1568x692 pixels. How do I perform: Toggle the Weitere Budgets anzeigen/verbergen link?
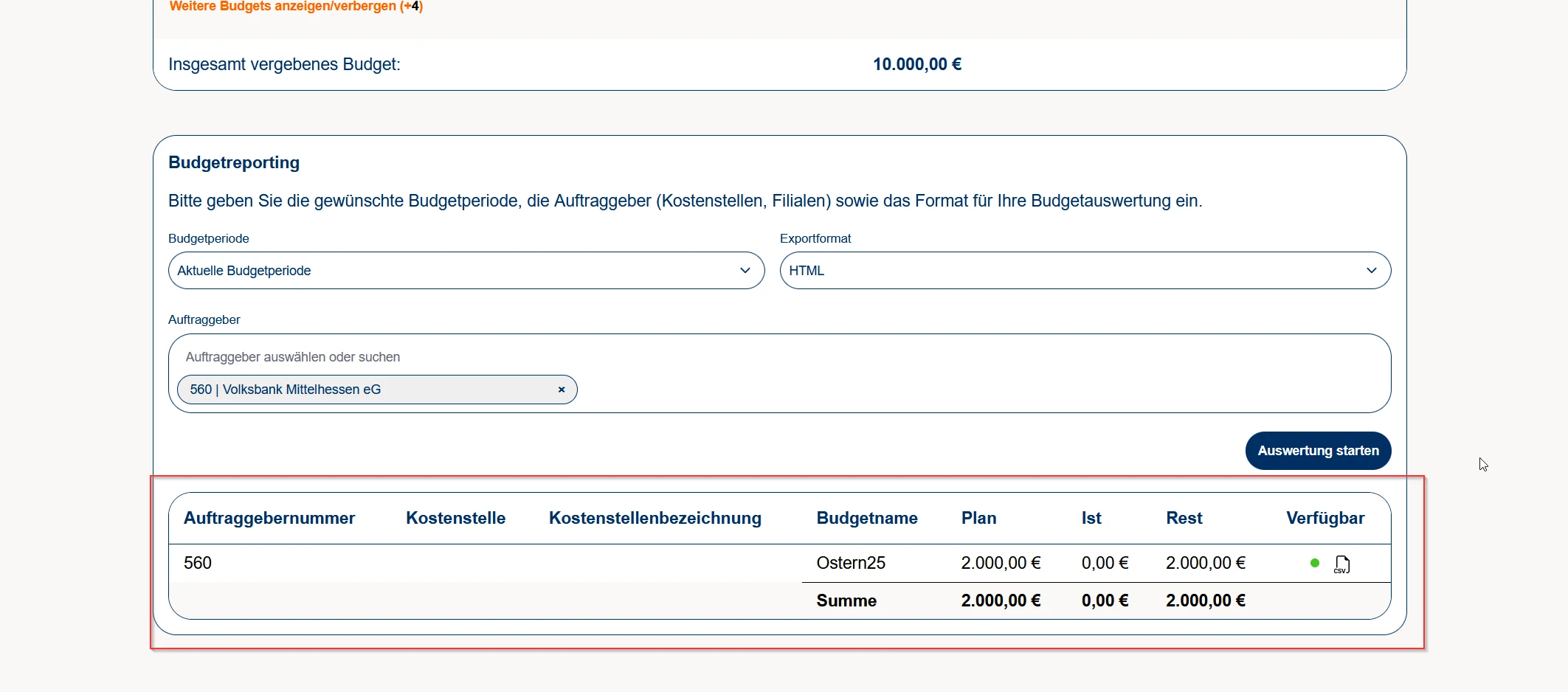click(295, 7)
